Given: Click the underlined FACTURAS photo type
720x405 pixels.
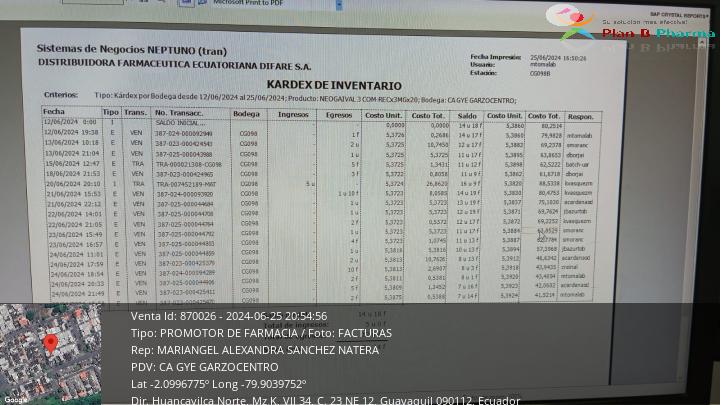Looking at the screenshot, I should 365,333.
